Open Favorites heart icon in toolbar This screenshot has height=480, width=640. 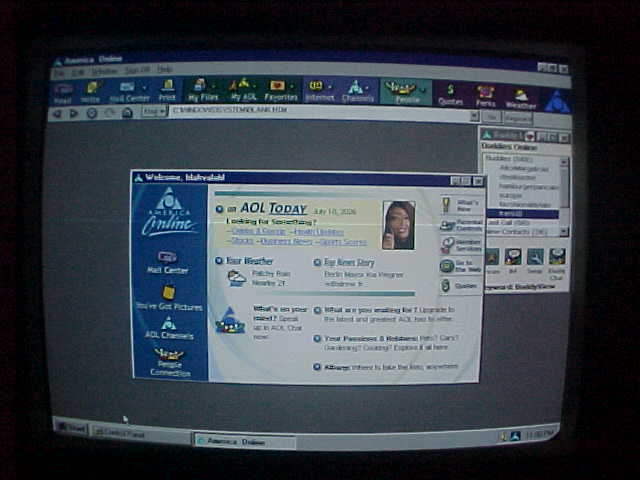pos(280,91)
